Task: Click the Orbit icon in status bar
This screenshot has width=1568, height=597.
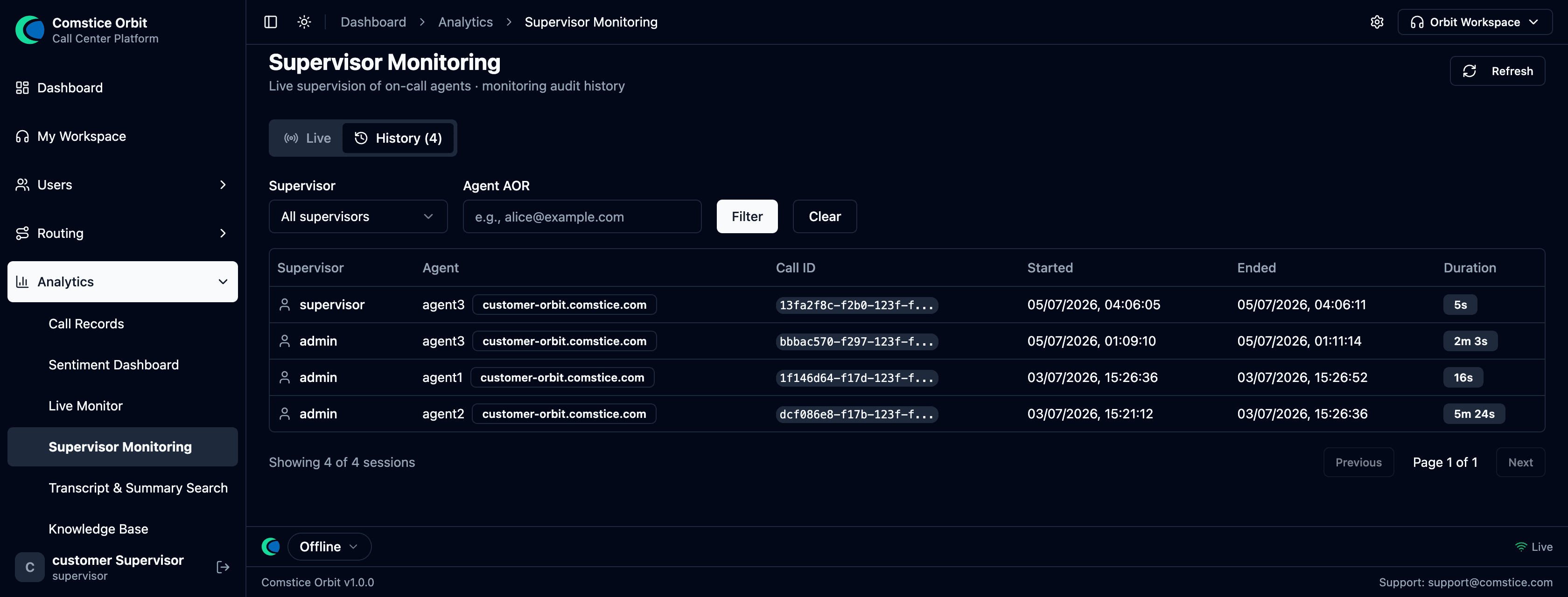Action: (271, 547)
